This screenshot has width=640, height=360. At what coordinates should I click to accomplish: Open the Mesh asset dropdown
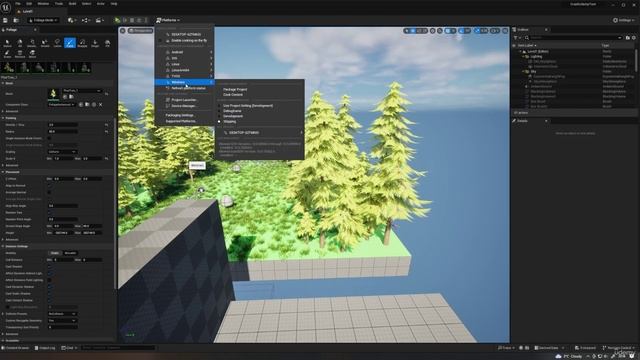pyautogui.click(x=82, y=91)
